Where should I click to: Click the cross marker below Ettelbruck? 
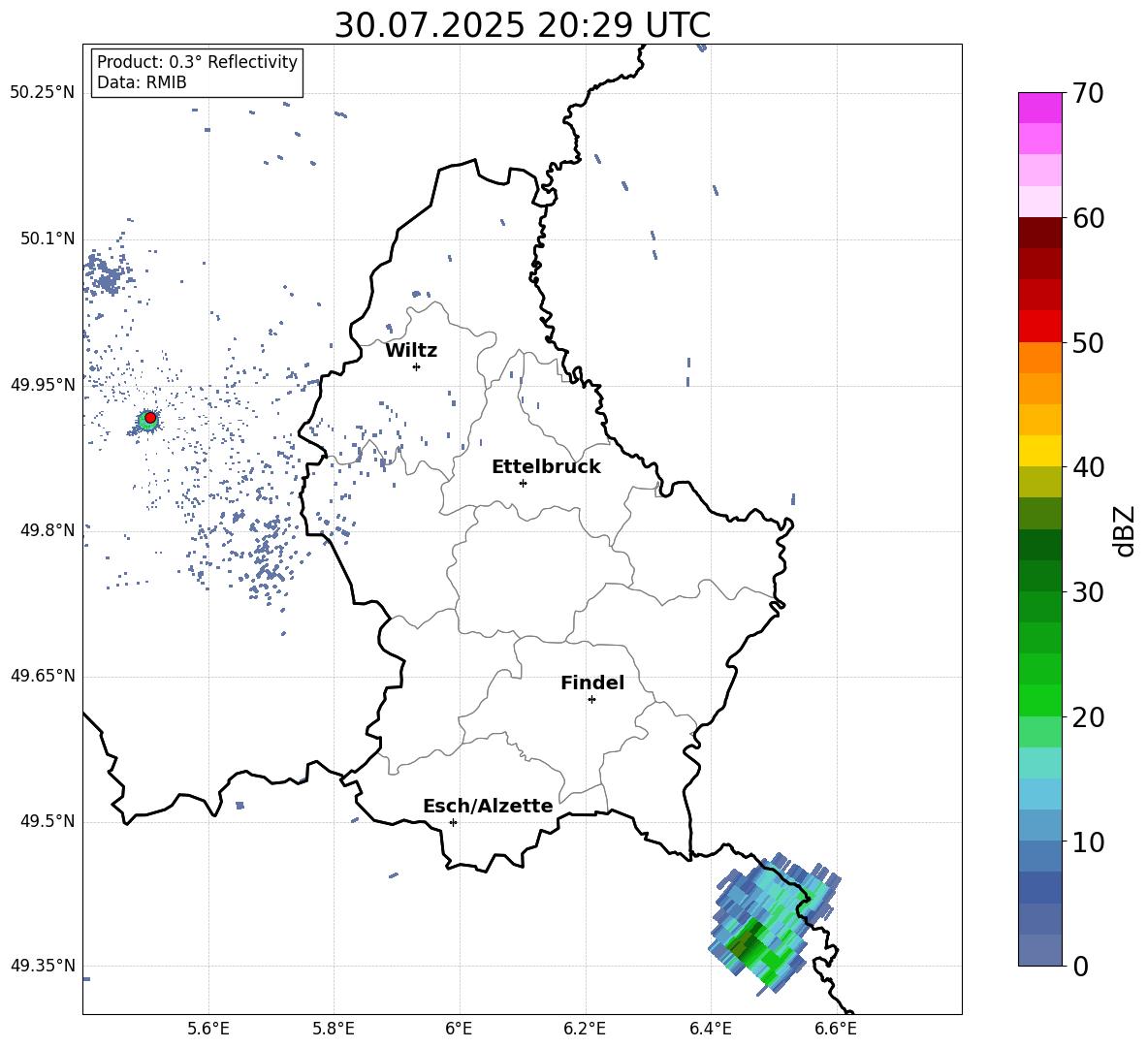[523, 483]
